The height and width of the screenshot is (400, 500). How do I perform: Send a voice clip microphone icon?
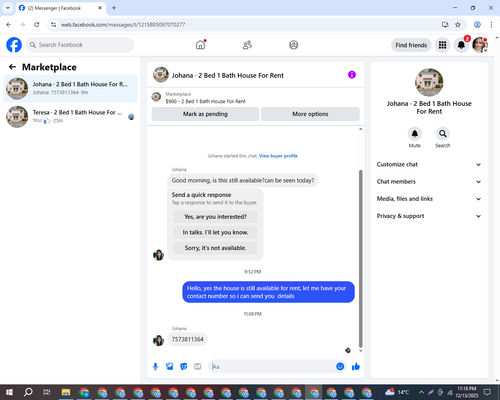(155, 367)
